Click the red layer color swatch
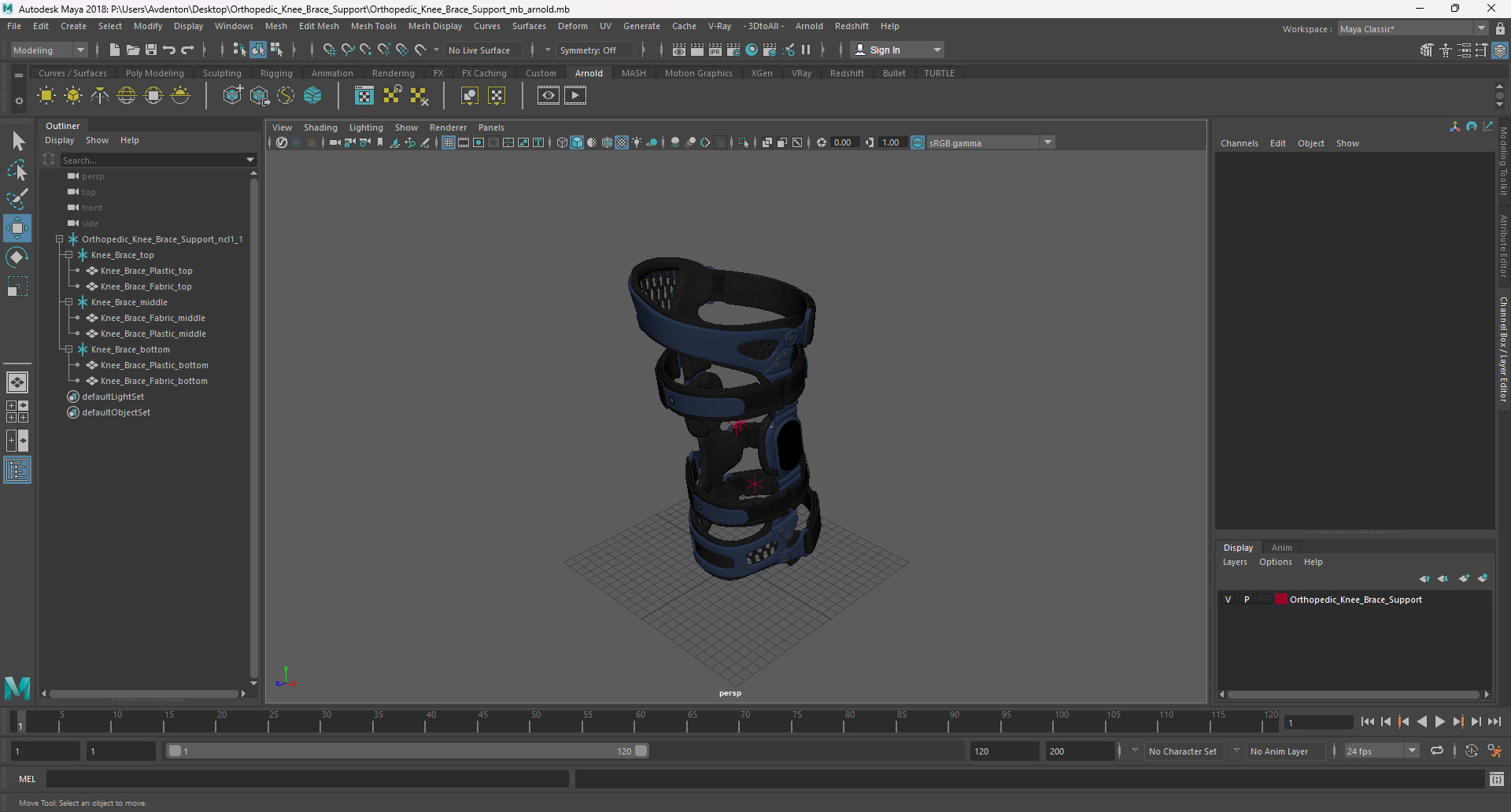The image size is (1511, 812). (1280, 600)
